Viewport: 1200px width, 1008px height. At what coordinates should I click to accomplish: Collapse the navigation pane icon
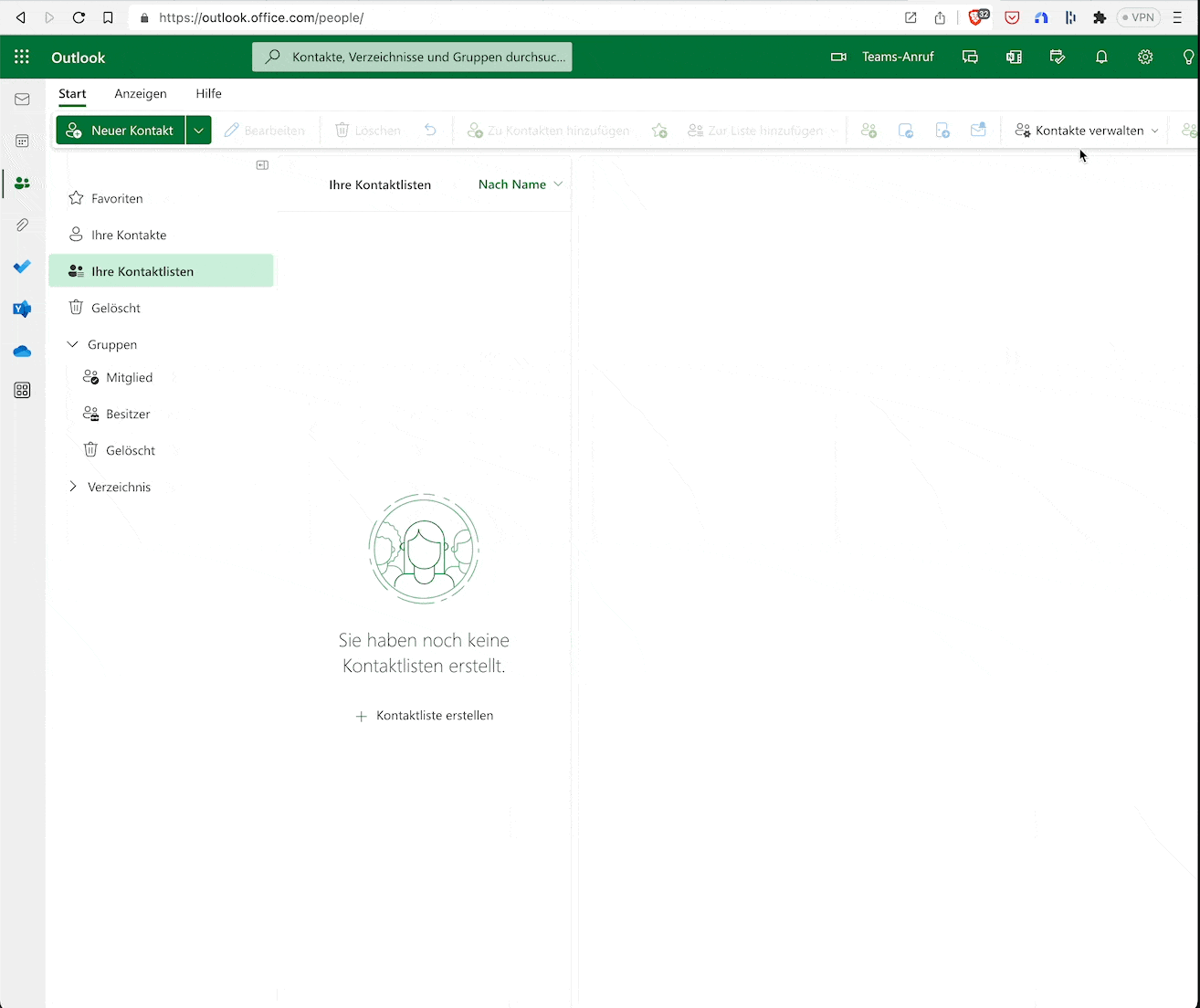(x=262, y=165)
